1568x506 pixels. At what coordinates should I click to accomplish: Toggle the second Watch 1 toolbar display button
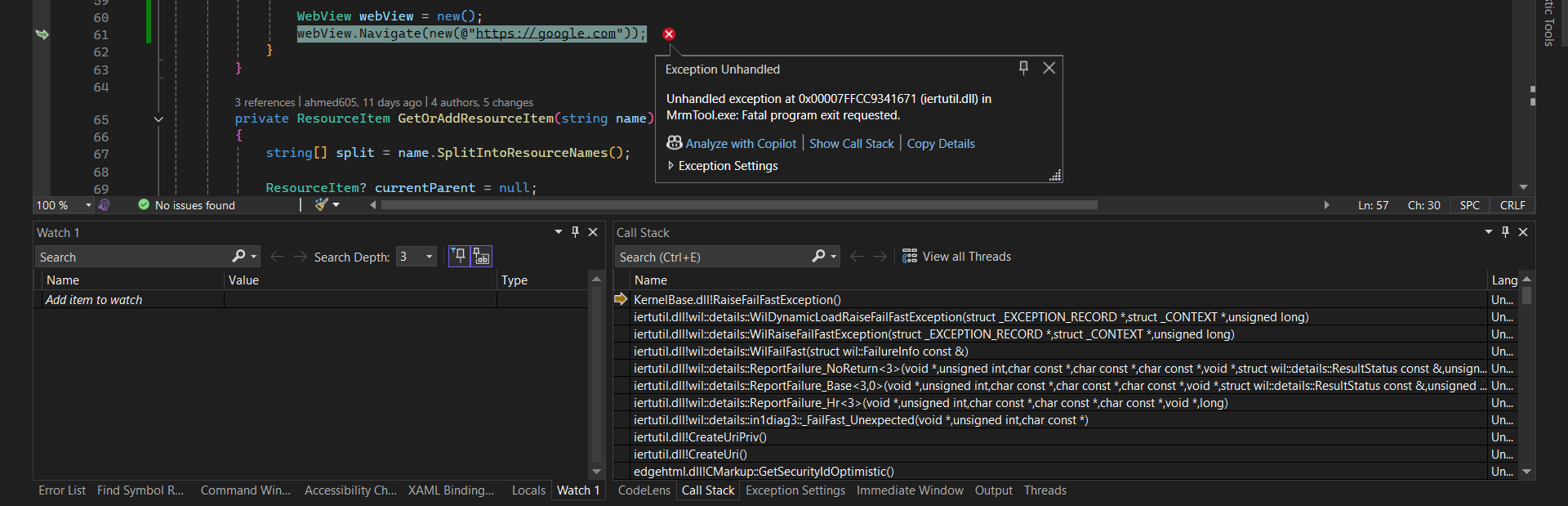click(482, 257)
